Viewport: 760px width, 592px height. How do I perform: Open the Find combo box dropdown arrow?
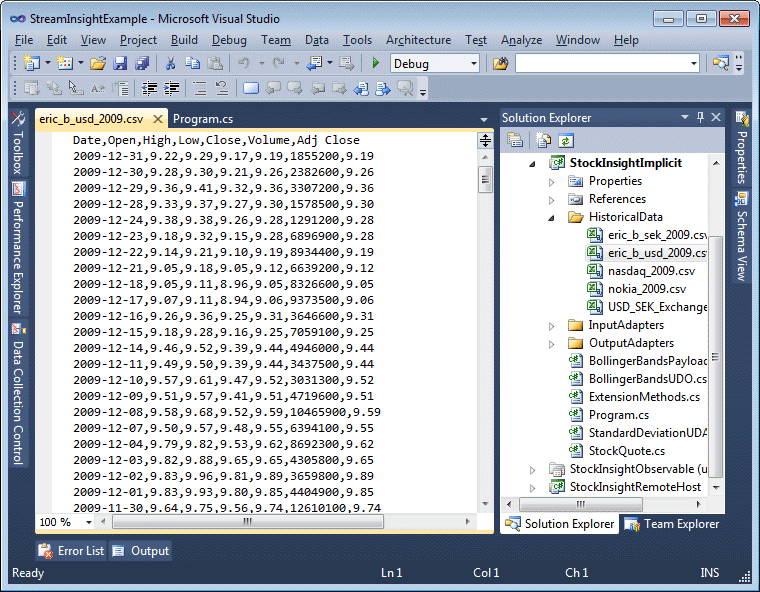(694, 64)
